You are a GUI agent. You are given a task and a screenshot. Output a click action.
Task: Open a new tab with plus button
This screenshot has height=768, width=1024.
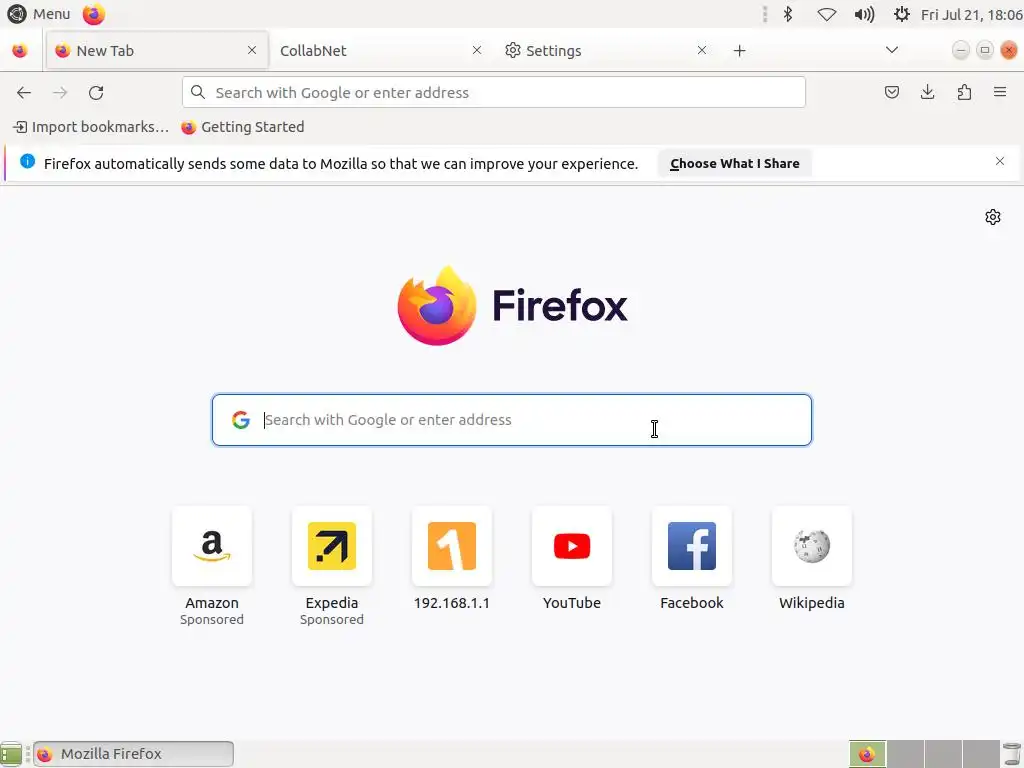739,50
